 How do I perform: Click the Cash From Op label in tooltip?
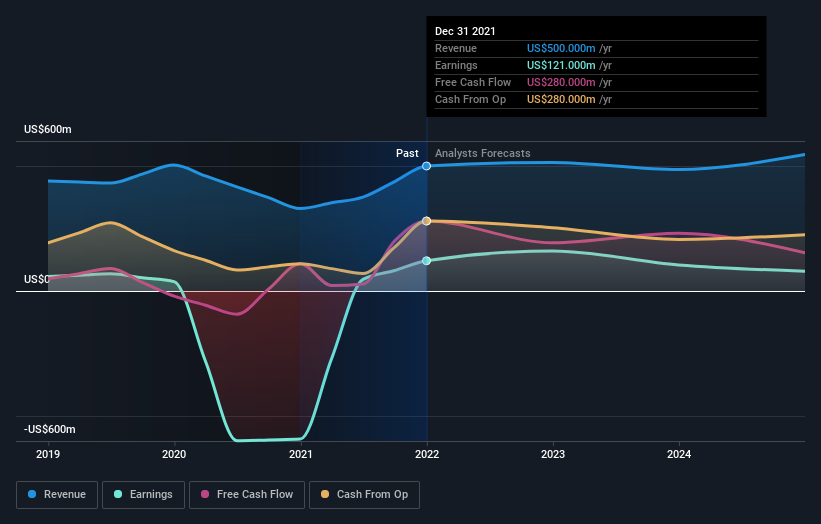(x=471, y=99)
